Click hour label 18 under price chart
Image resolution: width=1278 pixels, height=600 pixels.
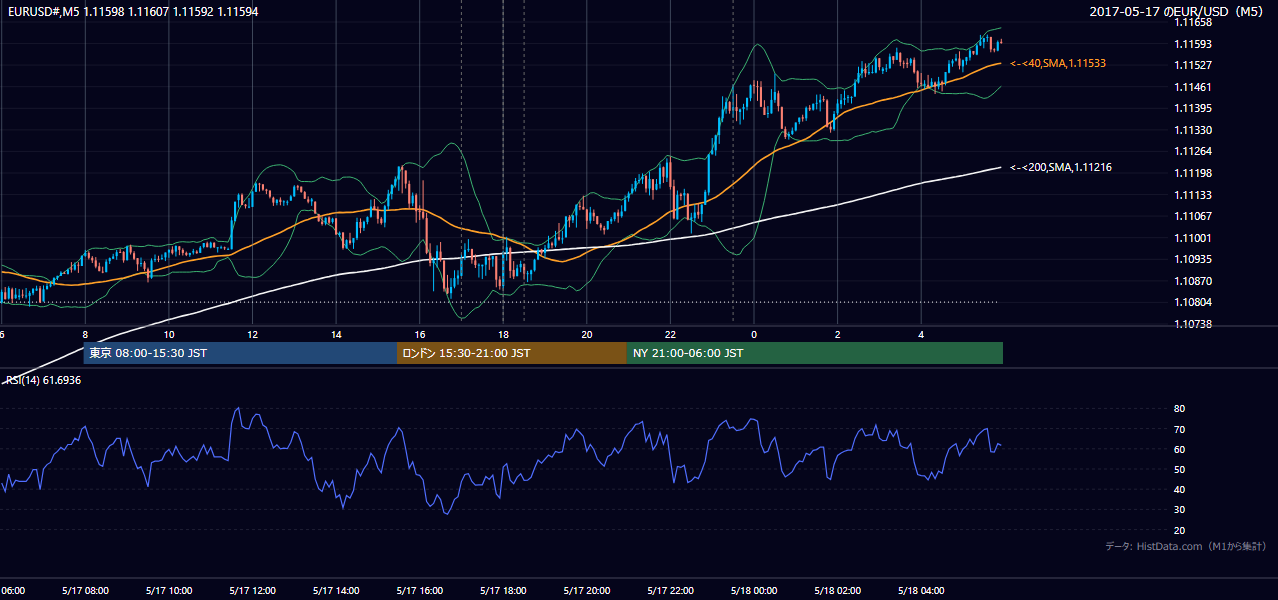click(503, 334)
